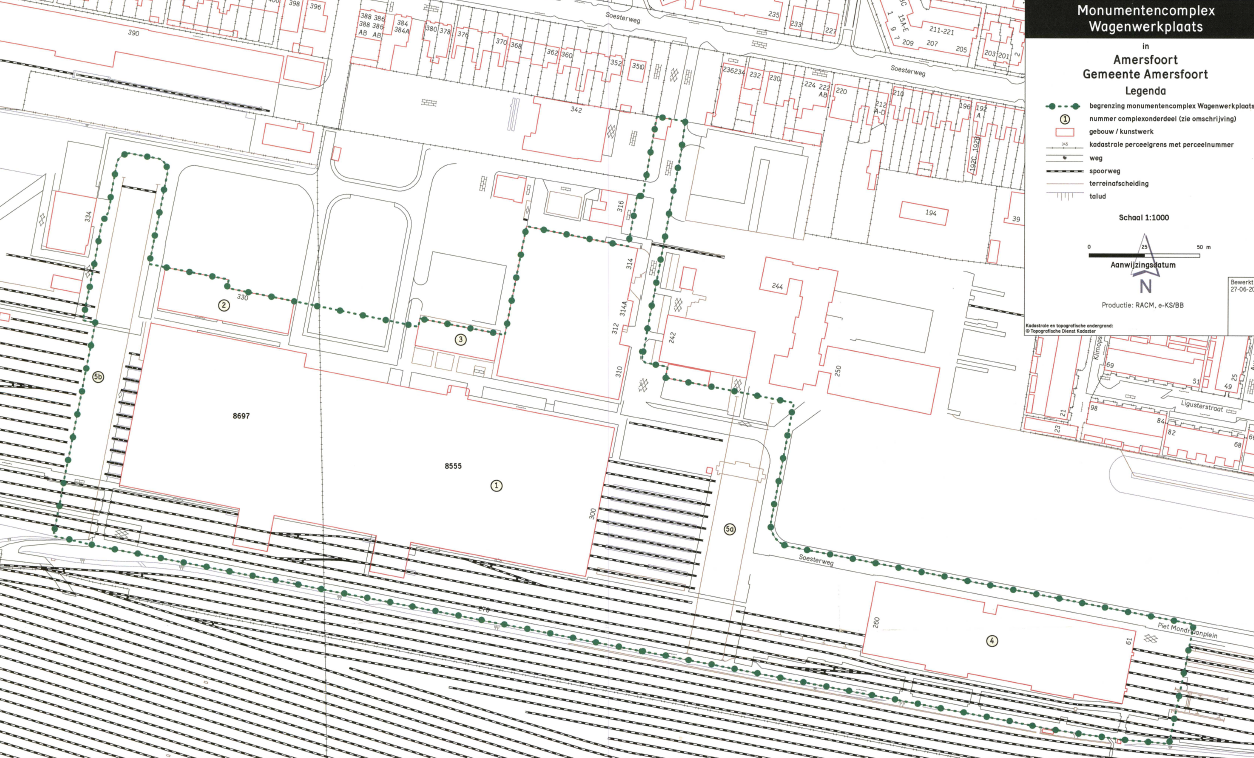Click building number 334 on the left
The width and height of the screenshot is (1254, 758).
click(x=88, y=216)
